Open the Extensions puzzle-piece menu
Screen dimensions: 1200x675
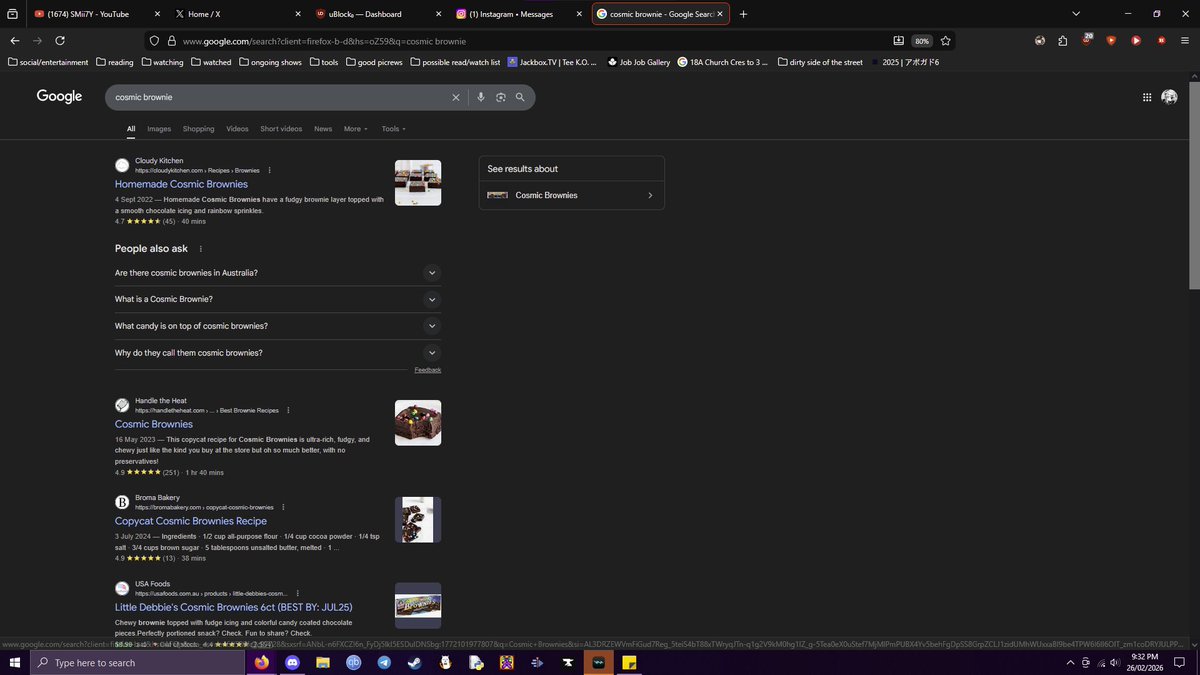tap(1062, 41)
